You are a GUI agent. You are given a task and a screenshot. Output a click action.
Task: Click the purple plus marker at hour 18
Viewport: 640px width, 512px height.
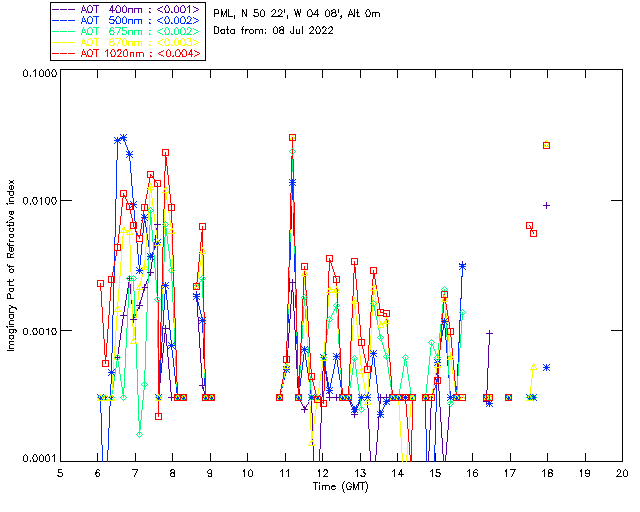coord(546,205)
